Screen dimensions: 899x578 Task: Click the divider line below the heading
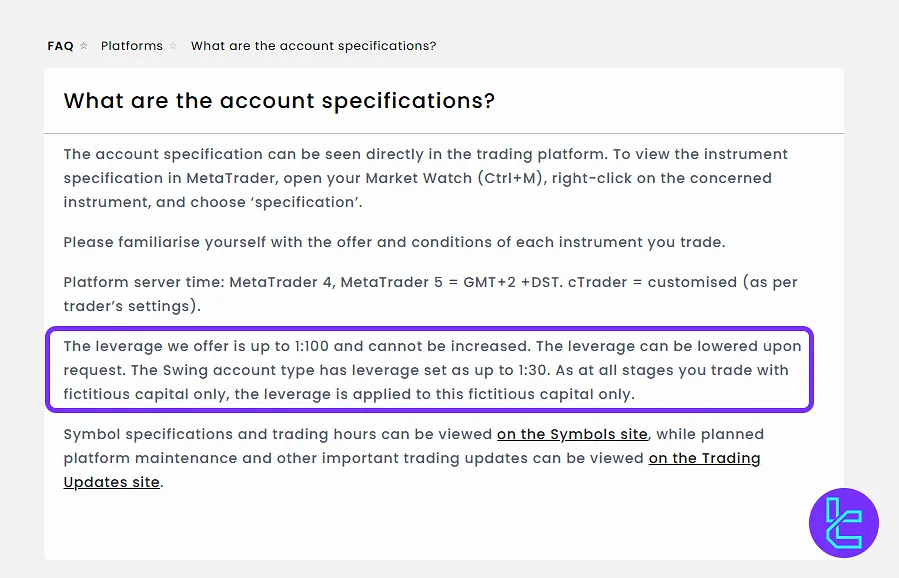(444, 133)
